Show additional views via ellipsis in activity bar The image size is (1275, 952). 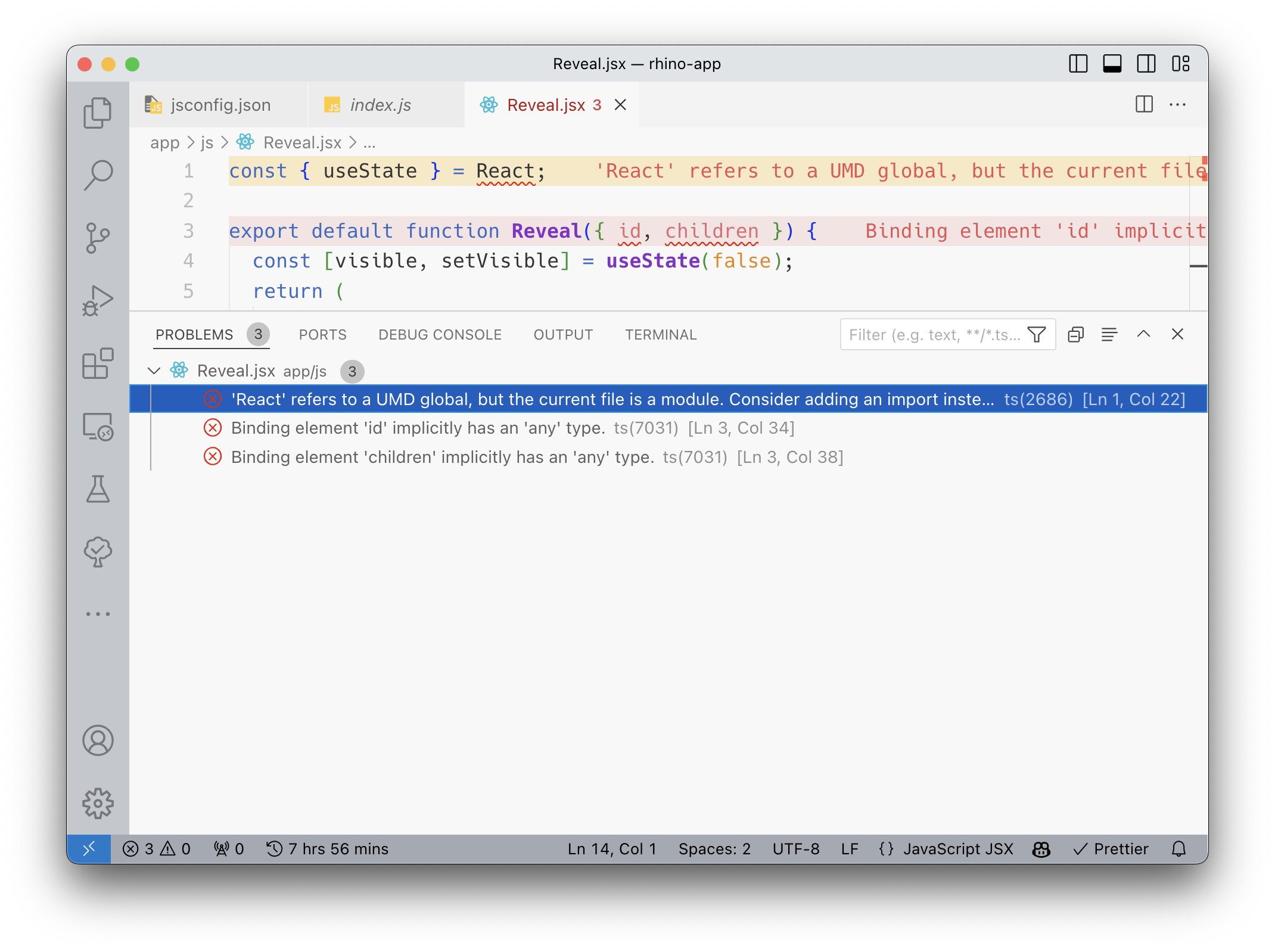pyautogui.click(x=98, y=614)
